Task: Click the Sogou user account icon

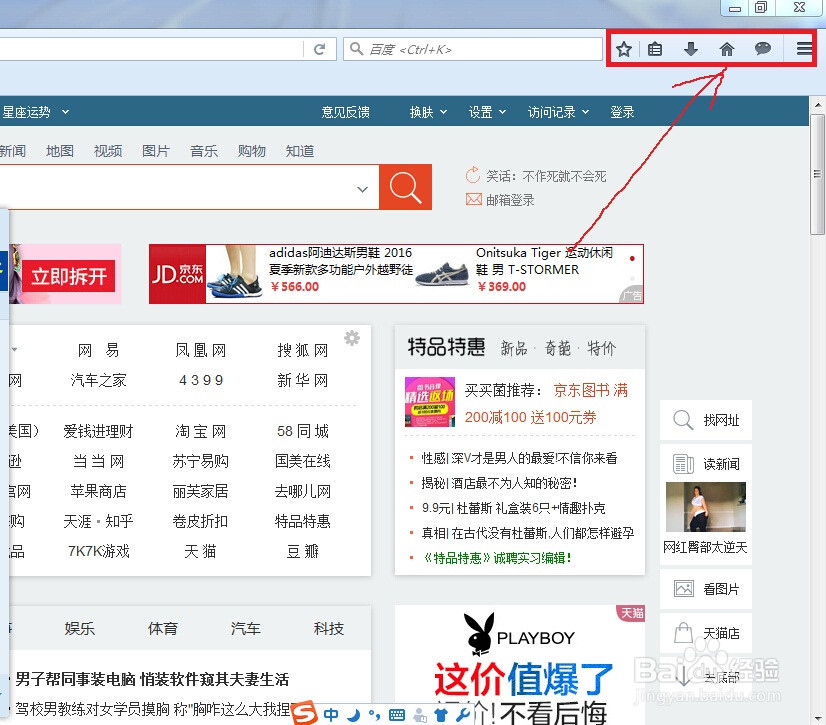Action: (420, 715)
